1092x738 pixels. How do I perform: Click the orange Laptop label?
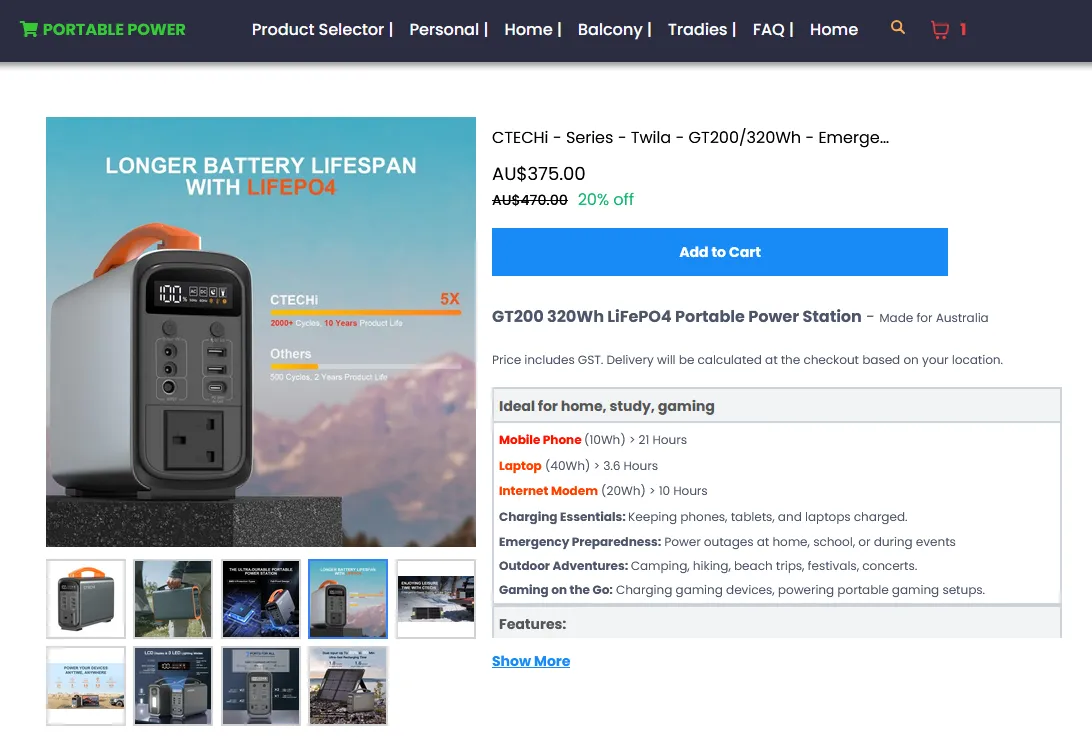coord(520,466)
